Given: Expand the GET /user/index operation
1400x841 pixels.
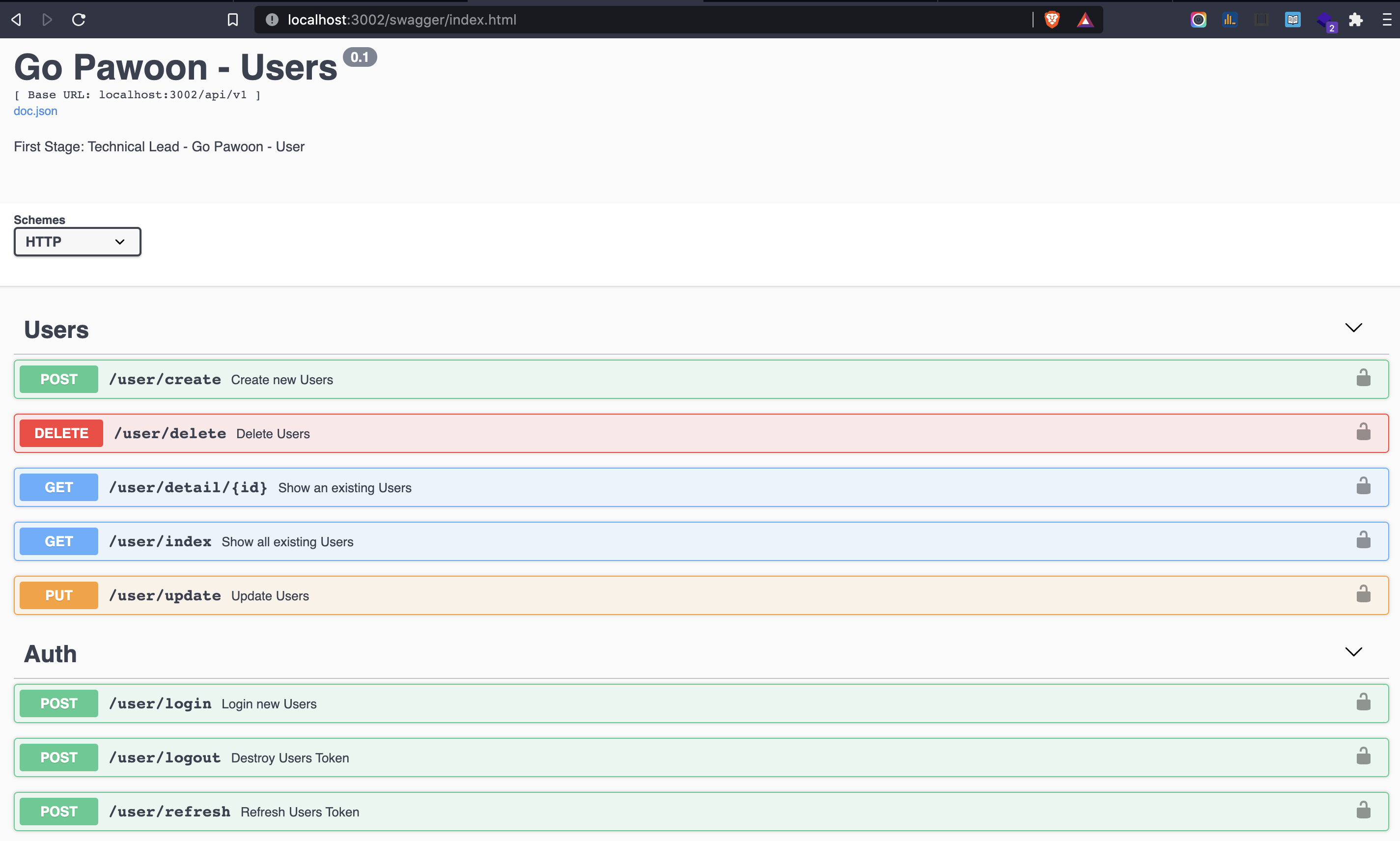Looking at the screenshot, I should click(680, 541).
